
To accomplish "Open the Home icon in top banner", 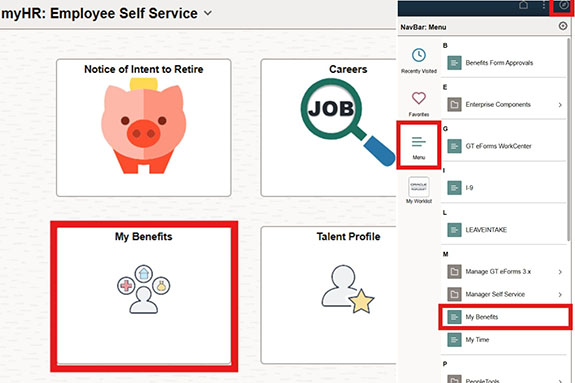I will click(x=524, y=5).
